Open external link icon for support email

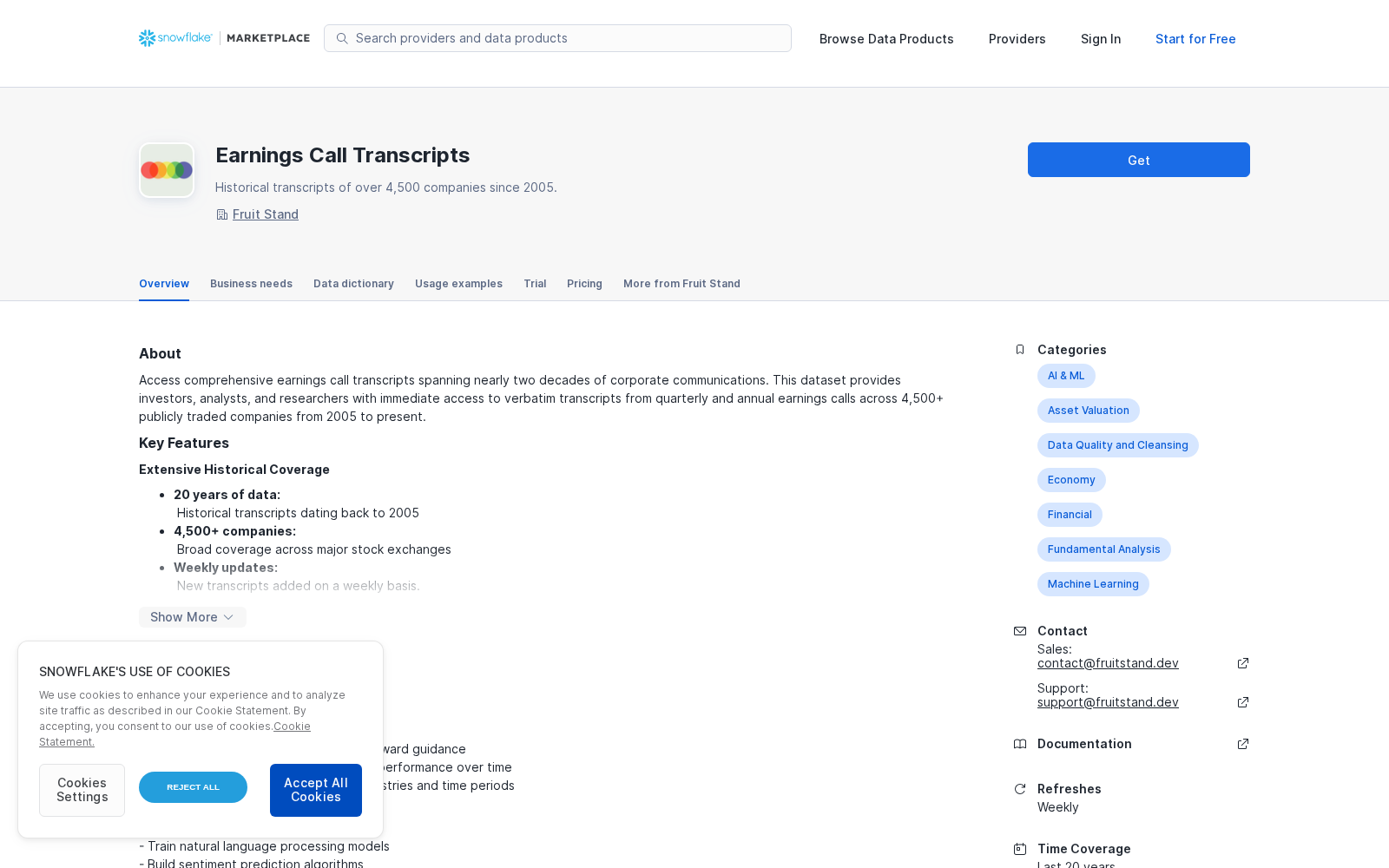click(x=1243, y=702)
